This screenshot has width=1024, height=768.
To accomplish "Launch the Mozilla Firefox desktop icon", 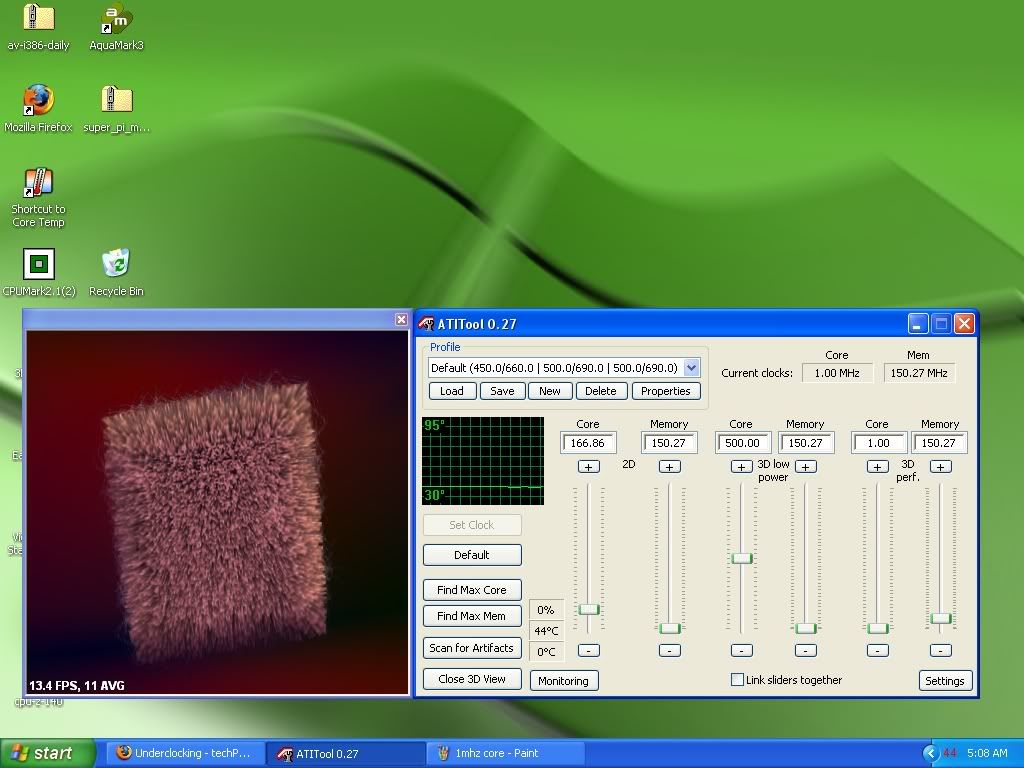I will point(38,101).
